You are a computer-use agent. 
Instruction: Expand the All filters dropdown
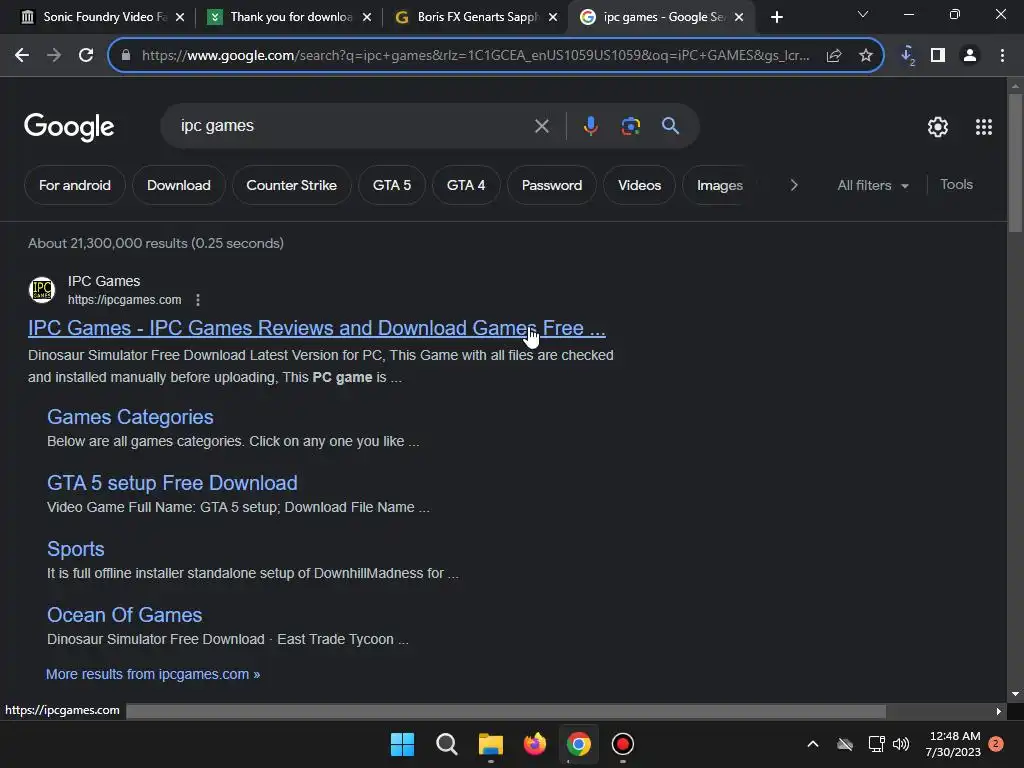point(872,185)
